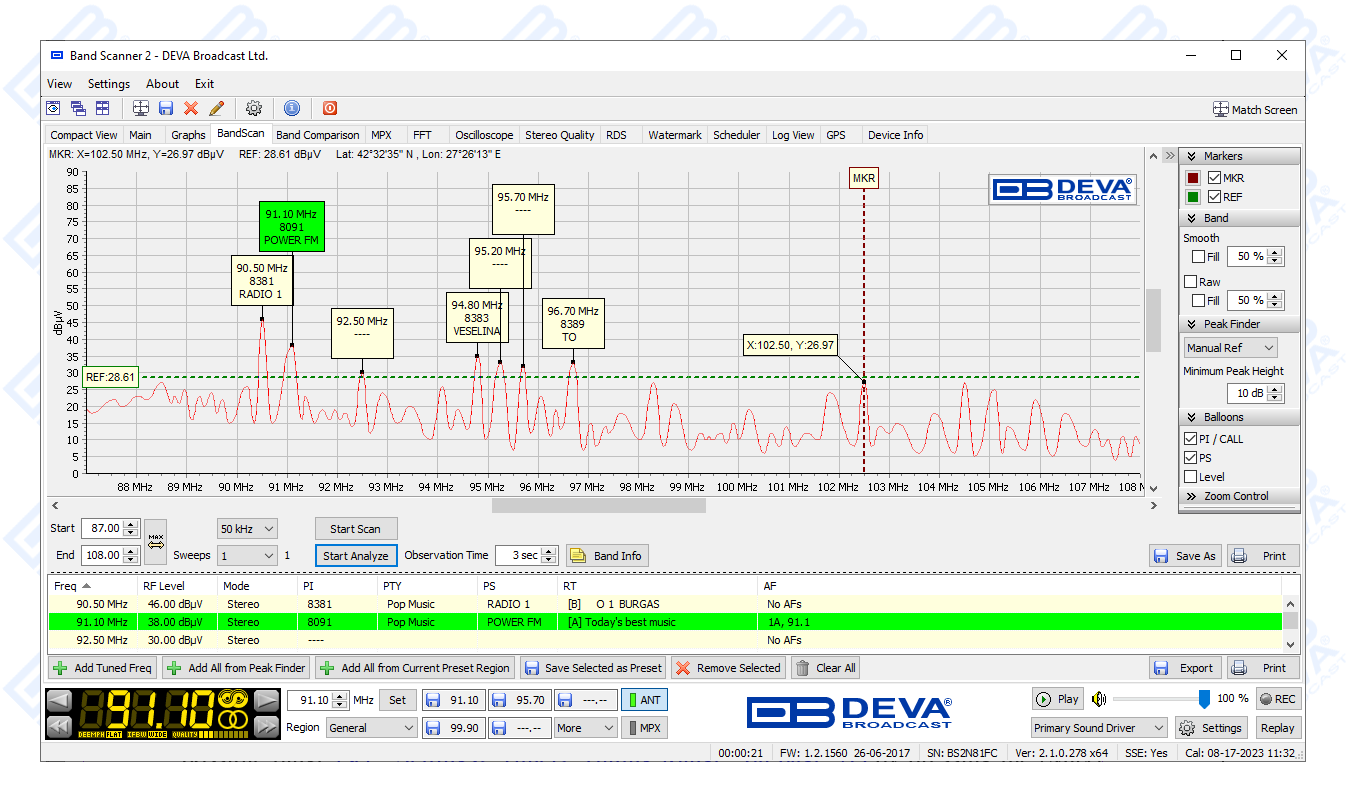Image resolution: width=1346 pixels, height=802 pixels.
Task: Click the Match Screen icon
Action: point(1220,109)
